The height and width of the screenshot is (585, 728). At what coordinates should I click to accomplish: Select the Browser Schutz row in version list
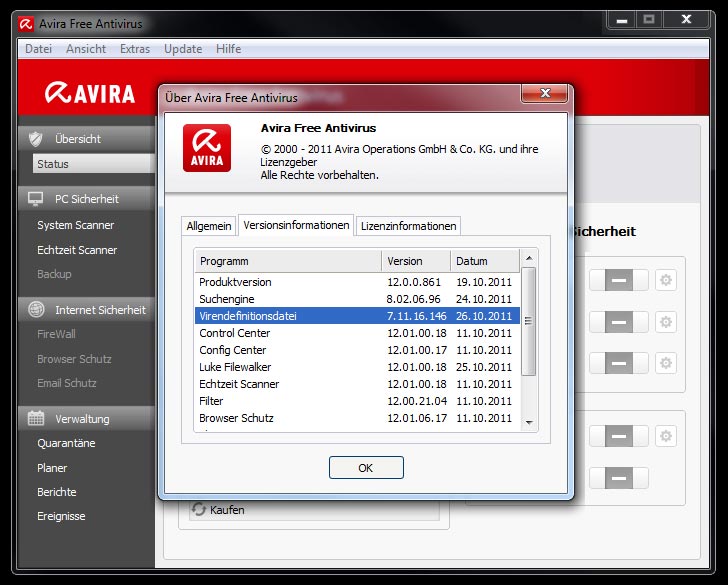coord(358,418)
